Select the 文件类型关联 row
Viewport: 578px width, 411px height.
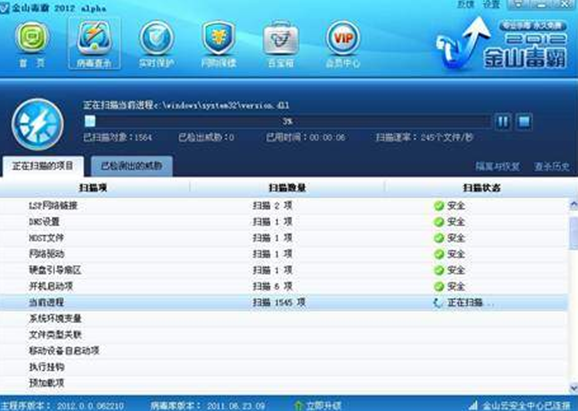point(284,335)
